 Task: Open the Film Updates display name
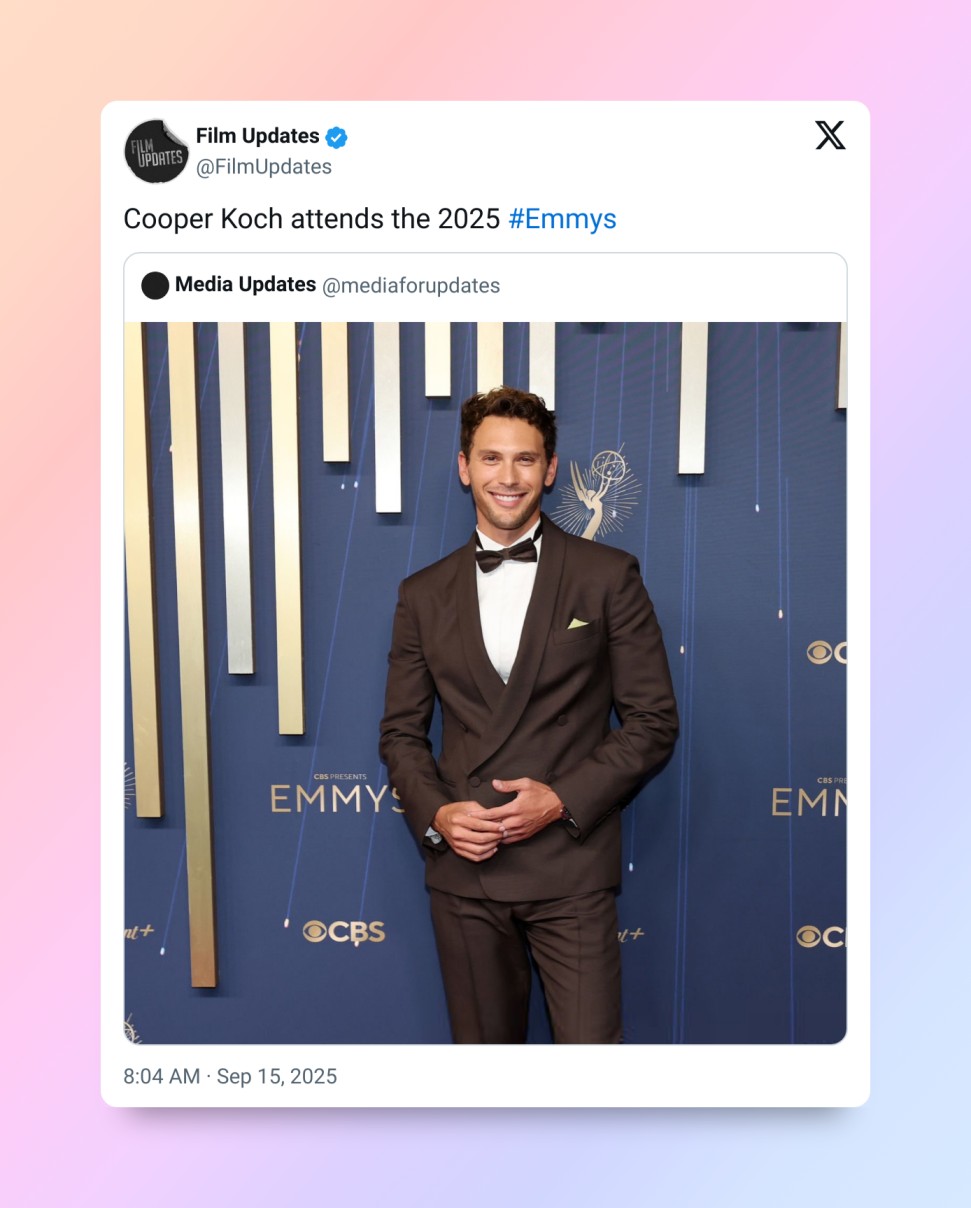pos(258,136)
